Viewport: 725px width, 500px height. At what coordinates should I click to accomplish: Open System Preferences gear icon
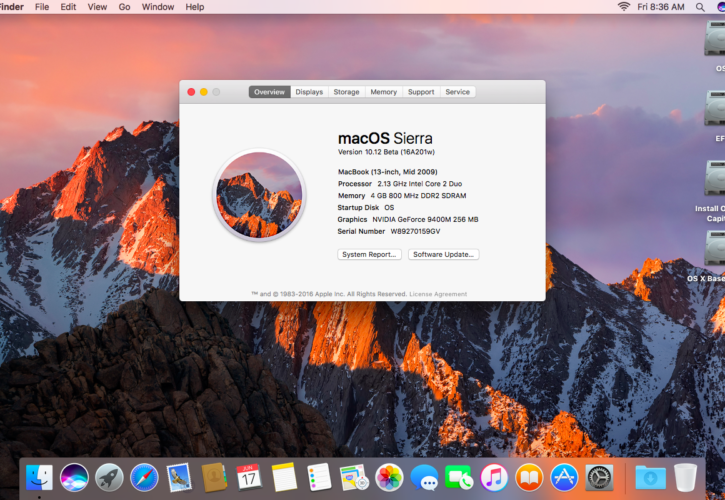[599, 477]
